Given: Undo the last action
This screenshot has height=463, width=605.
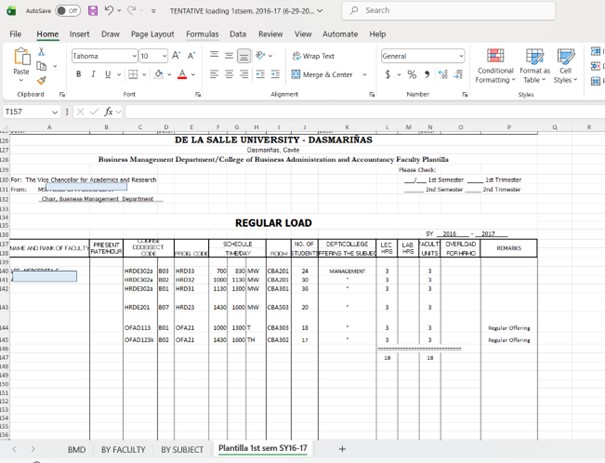Looking at the screenshot, I should click(109, 11).
